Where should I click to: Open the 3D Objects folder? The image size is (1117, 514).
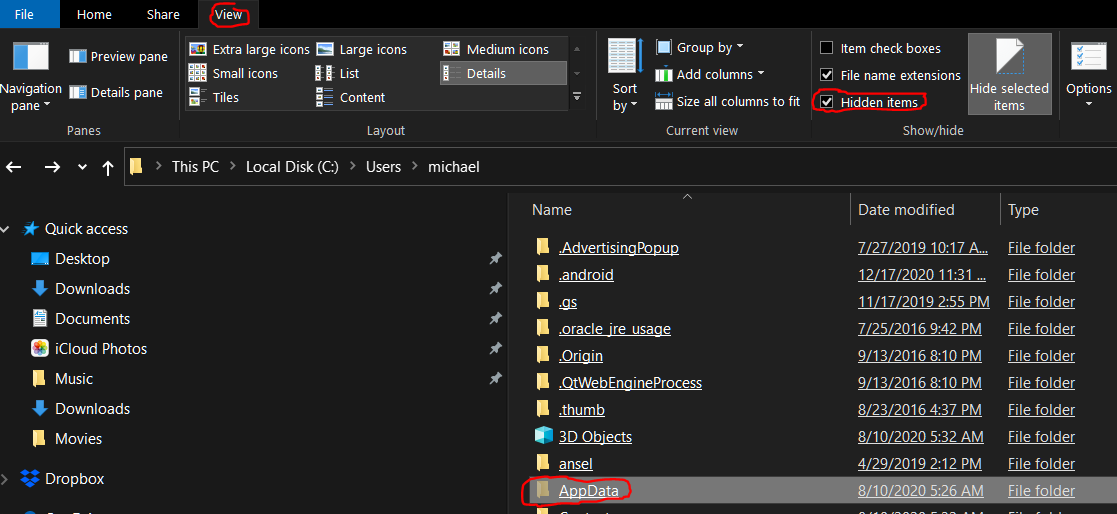tap(595, 437)
